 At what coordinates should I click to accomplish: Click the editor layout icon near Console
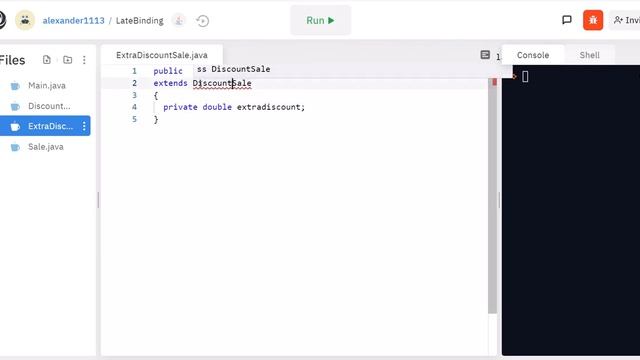(485, 55)
